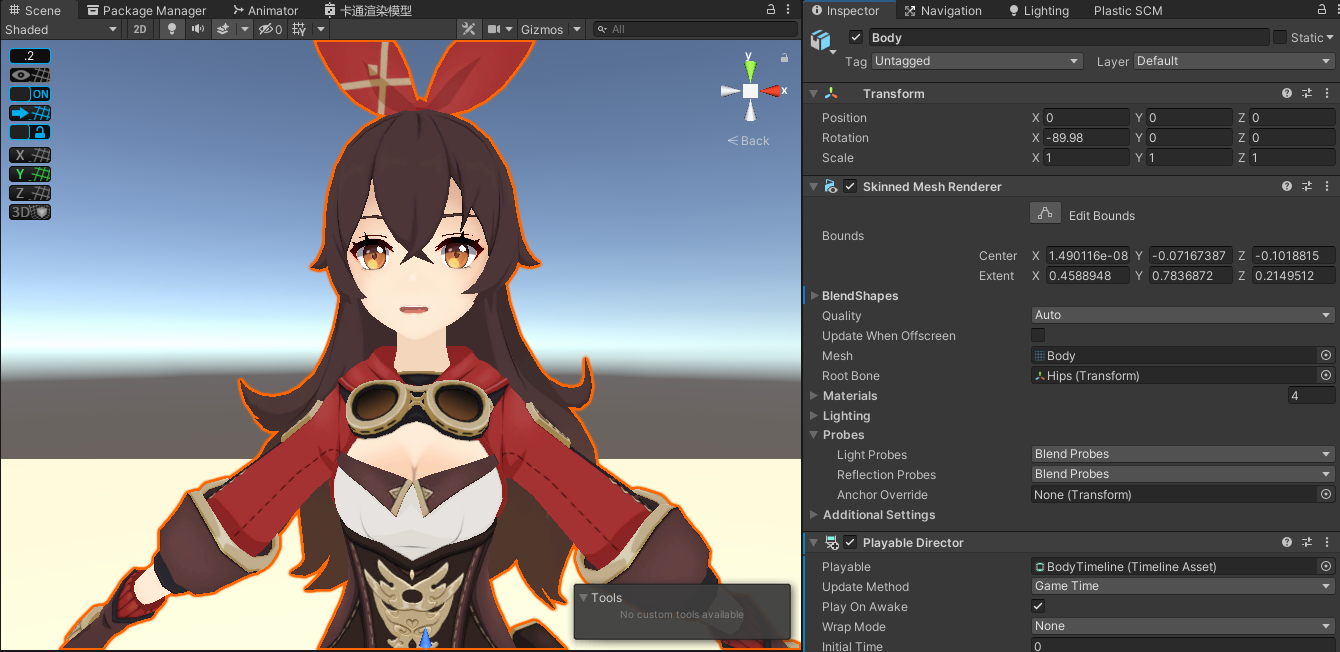Open the Quality Auto dropdown
Viewport: 1340px width, 652px height.
(1183, 315)
